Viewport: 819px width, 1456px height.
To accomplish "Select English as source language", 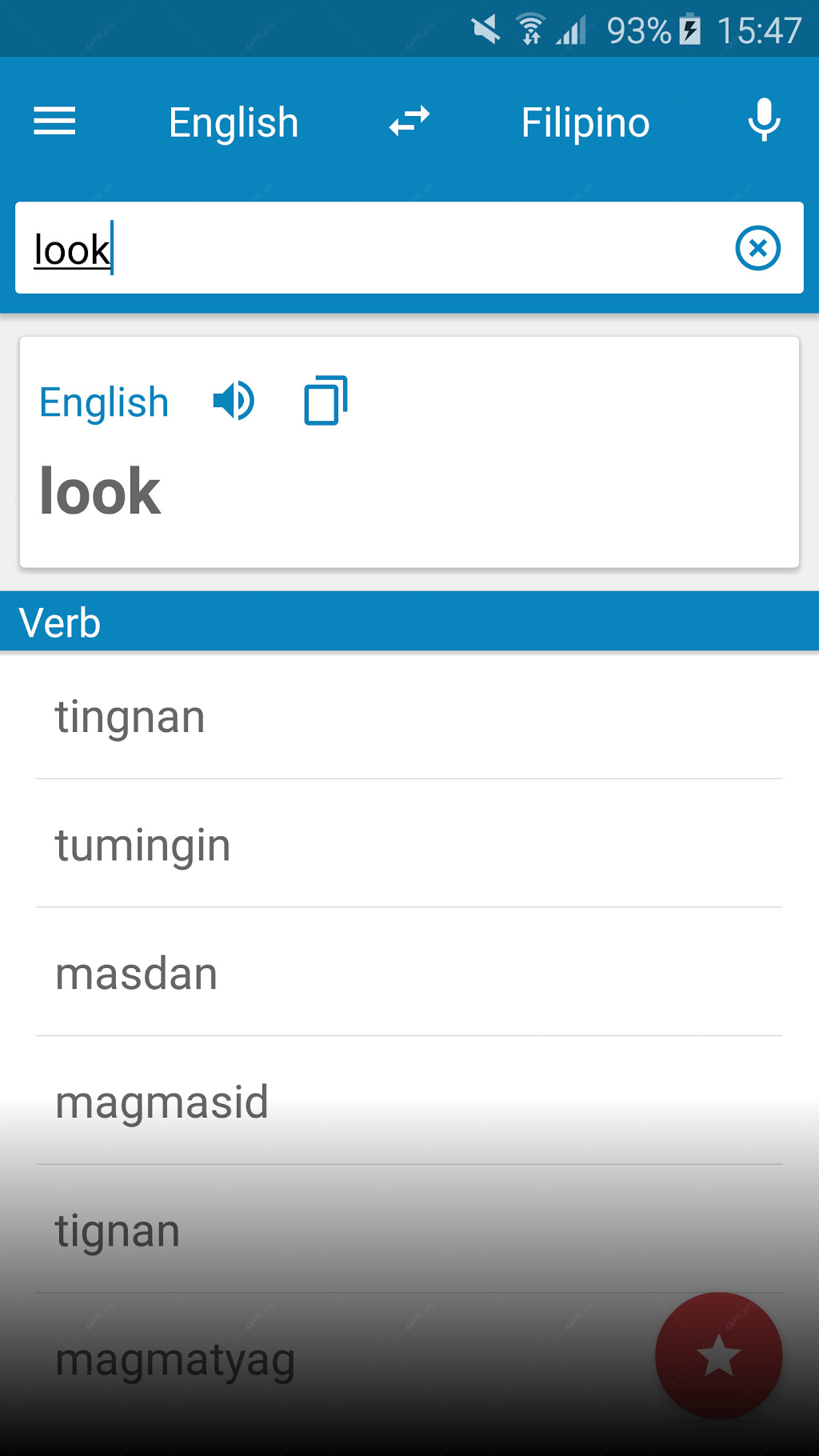I will coord(234,122).
